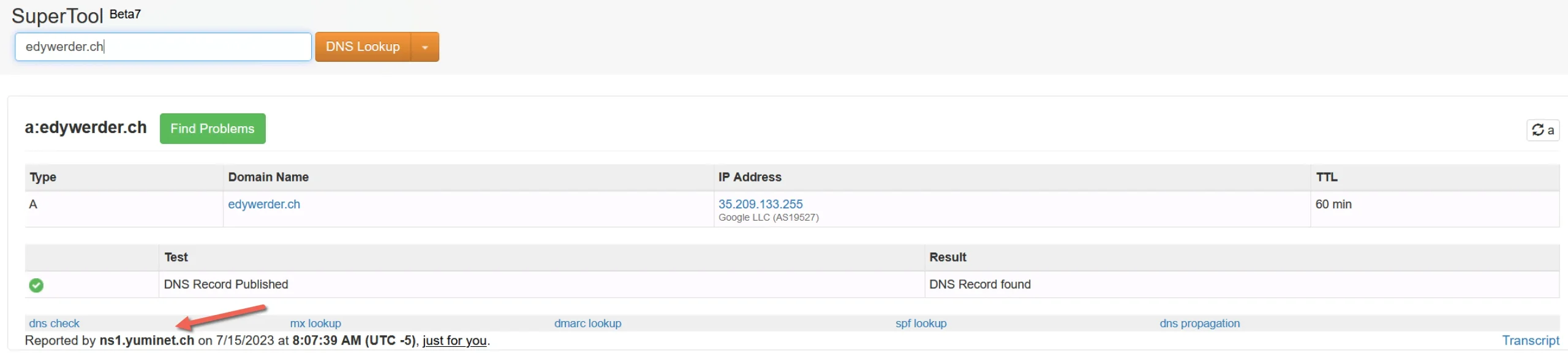This screenshot has width=1568, height=353.
Task: Select the DNS Record Published test row
Action: click(226, 284)
